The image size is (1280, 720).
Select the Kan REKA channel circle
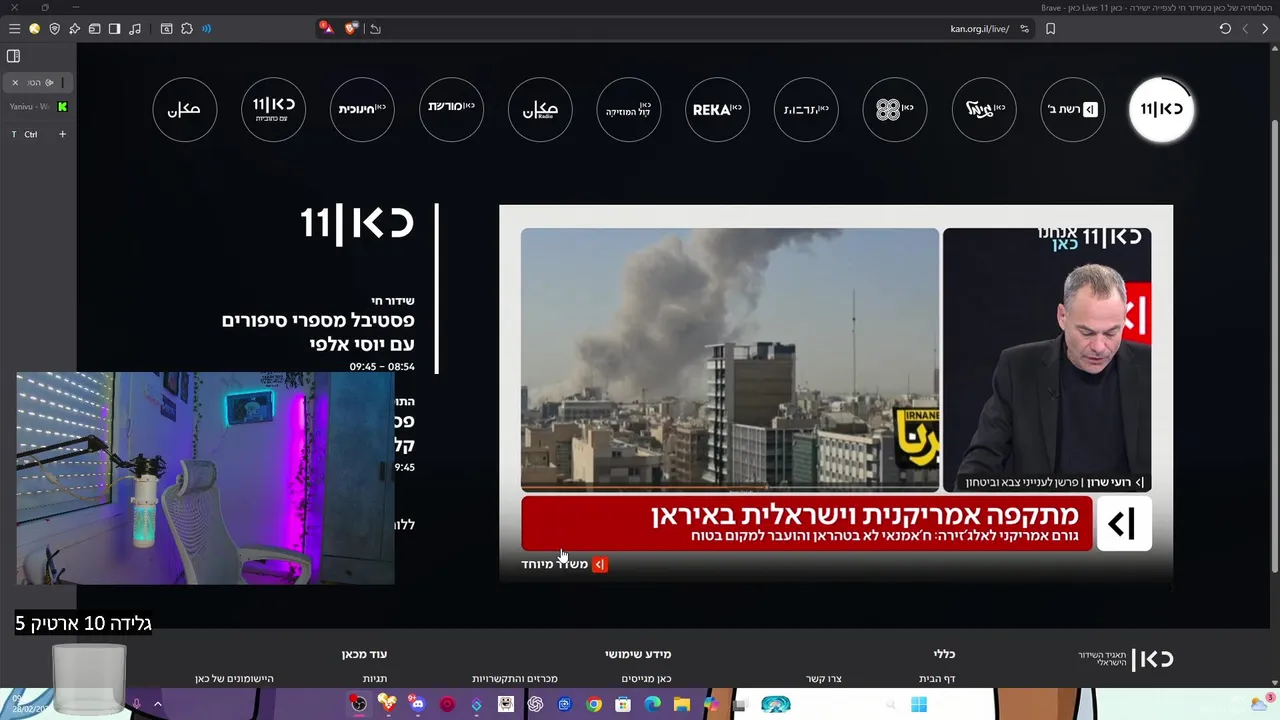717,109
